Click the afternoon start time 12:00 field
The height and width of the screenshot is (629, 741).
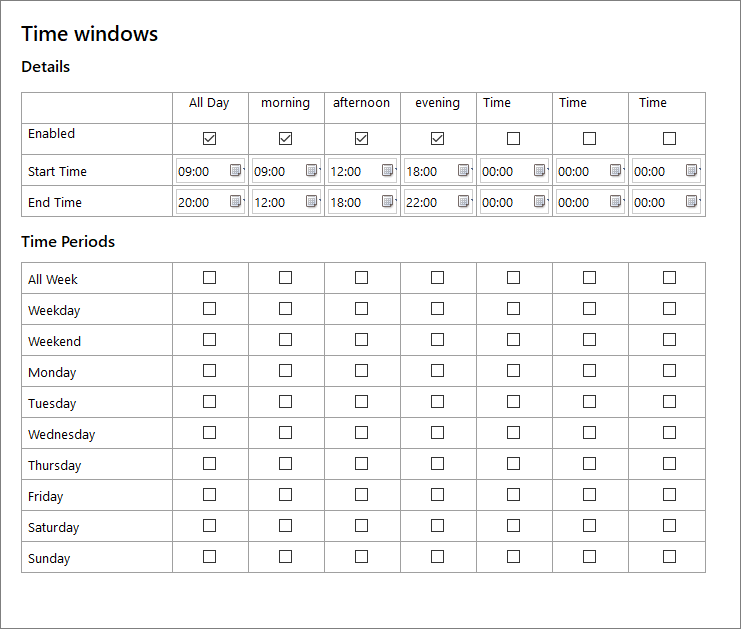[362, 171]
